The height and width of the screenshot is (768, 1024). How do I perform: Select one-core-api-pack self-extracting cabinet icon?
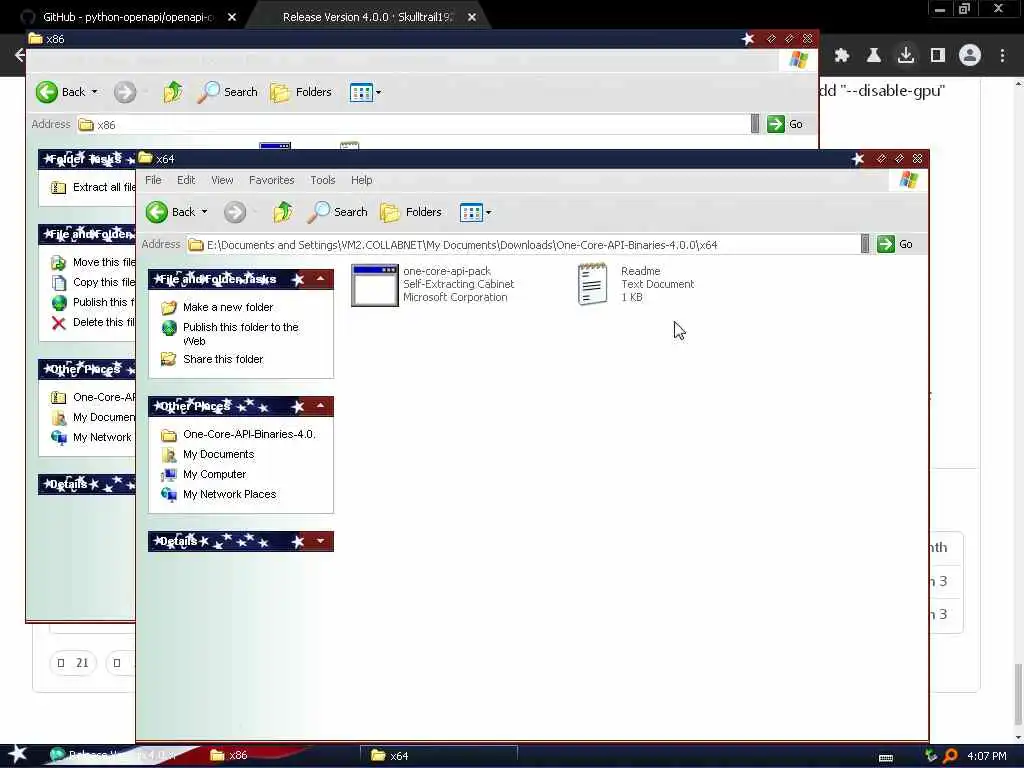[x=374, y=285]
